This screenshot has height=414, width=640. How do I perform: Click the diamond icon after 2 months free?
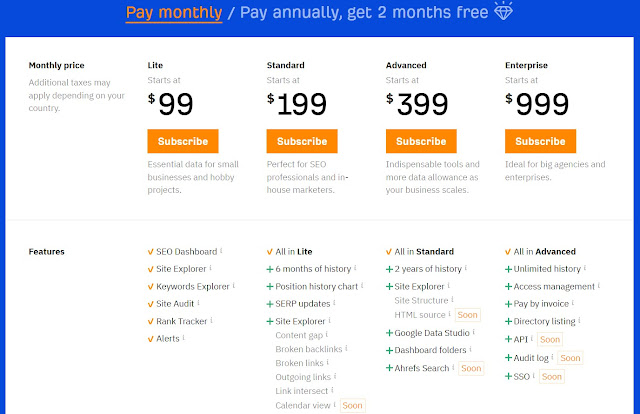pyautogui.click(x=504, y=13)
